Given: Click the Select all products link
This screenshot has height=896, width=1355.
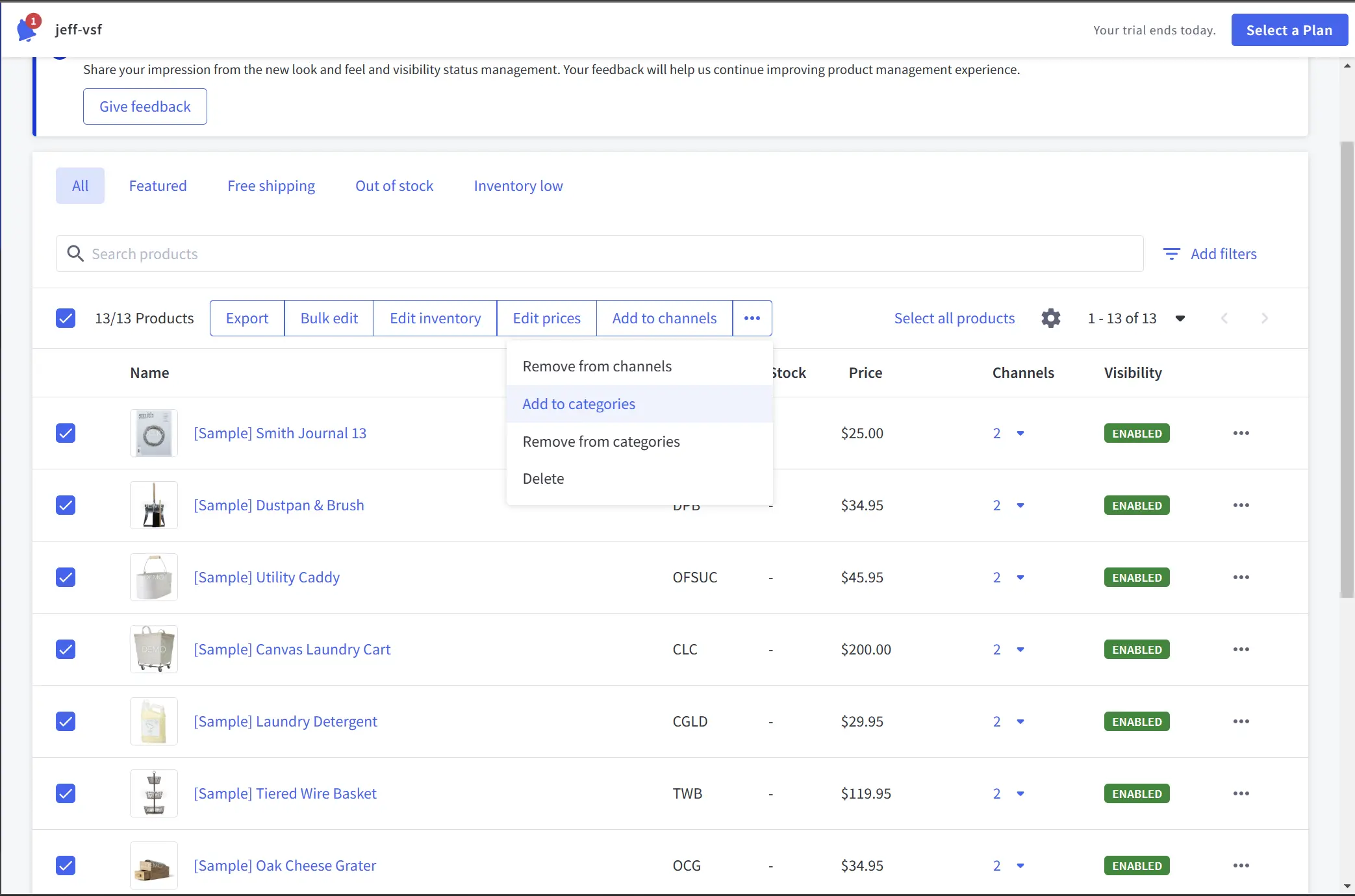Looking at the screenshot, I should click(x=954, y=318).
